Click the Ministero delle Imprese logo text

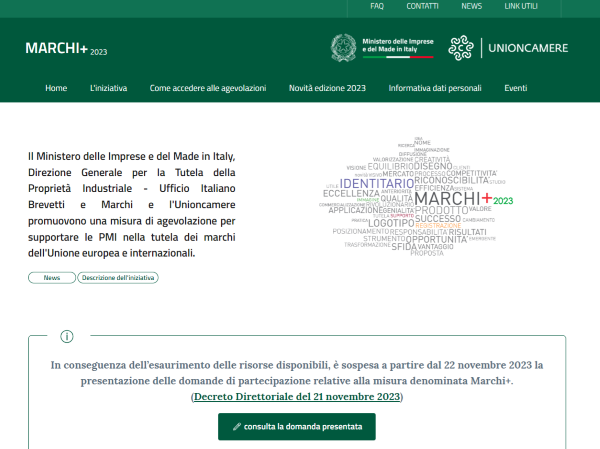[x=398, y=46]
